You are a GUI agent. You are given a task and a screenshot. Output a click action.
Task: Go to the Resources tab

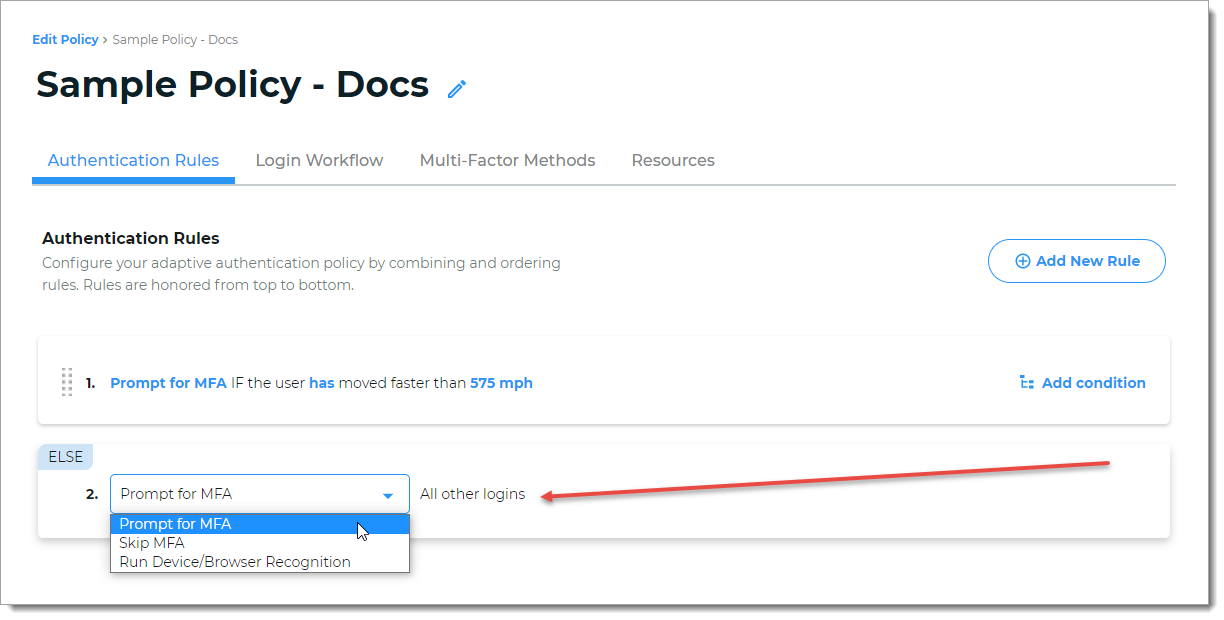click(x=673, y=160)
